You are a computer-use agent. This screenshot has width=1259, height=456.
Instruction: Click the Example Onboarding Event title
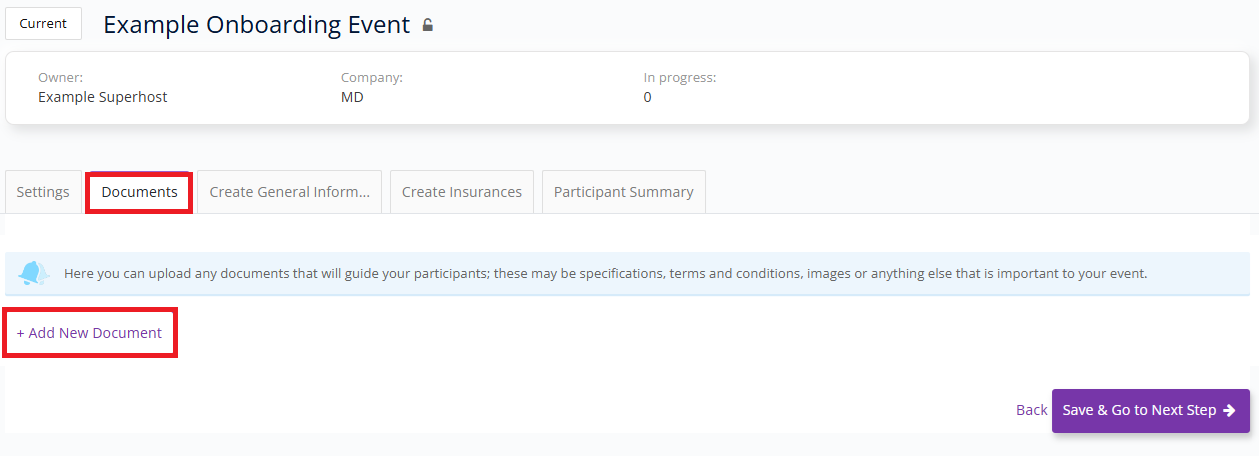click(x=257, y=25)
